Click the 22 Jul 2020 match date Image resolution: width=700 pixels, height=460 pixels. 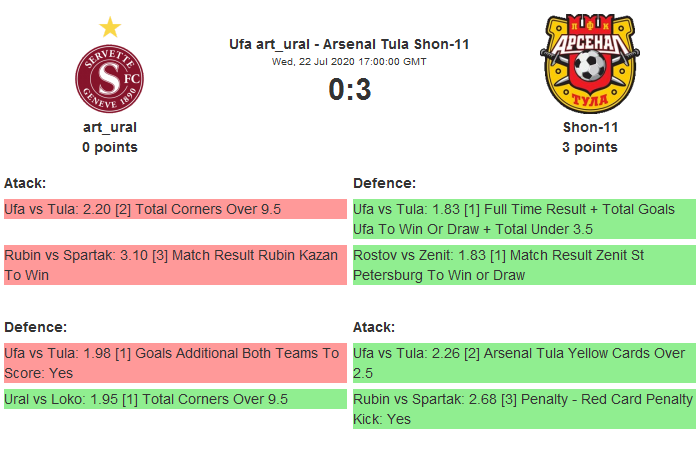point(349,61)
